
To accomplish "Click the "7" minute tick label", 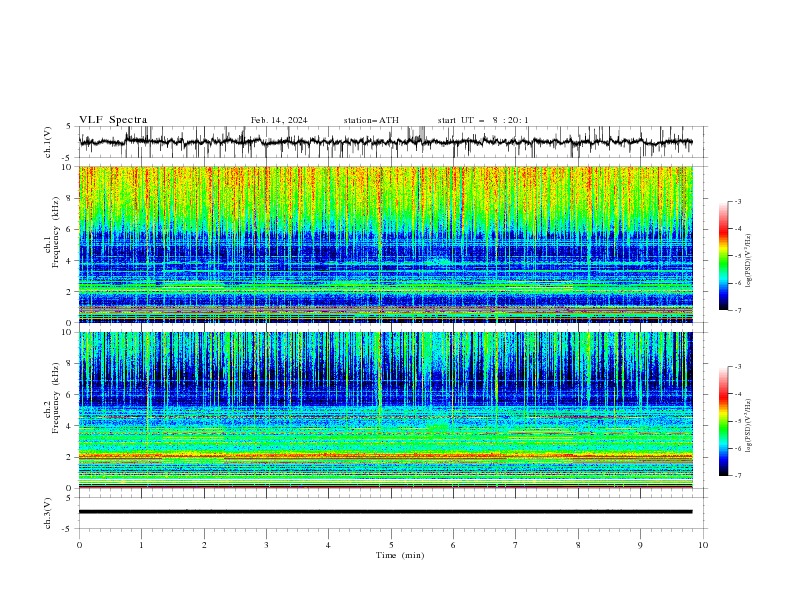I will [x=516, y=545].
